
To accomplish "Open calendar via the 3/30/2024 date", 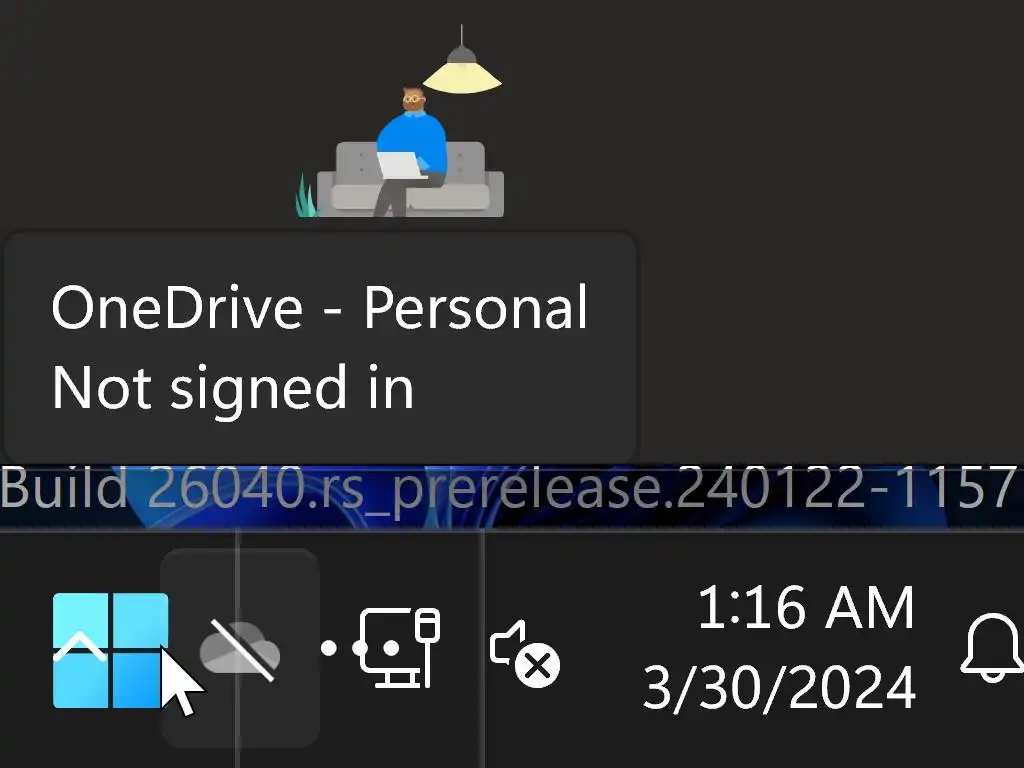I will (x=779, y=687).
